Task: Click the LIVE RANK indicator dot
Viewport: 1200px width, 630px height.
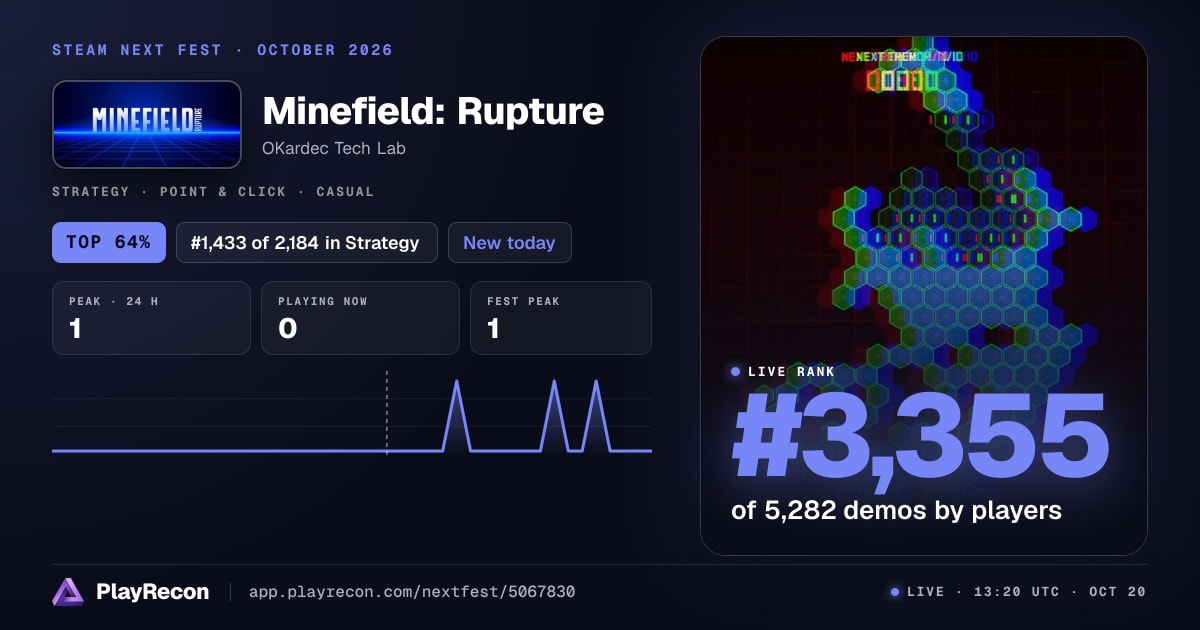Action: [736, 371]
